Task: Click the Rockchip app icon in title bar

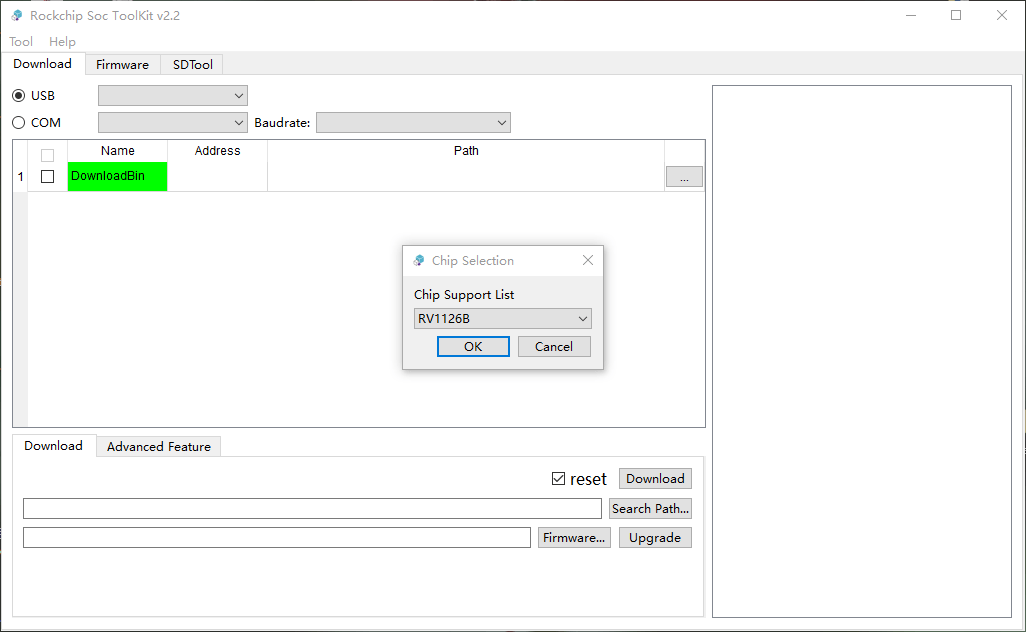Action: pyautogui.click(x=17, y=15)
